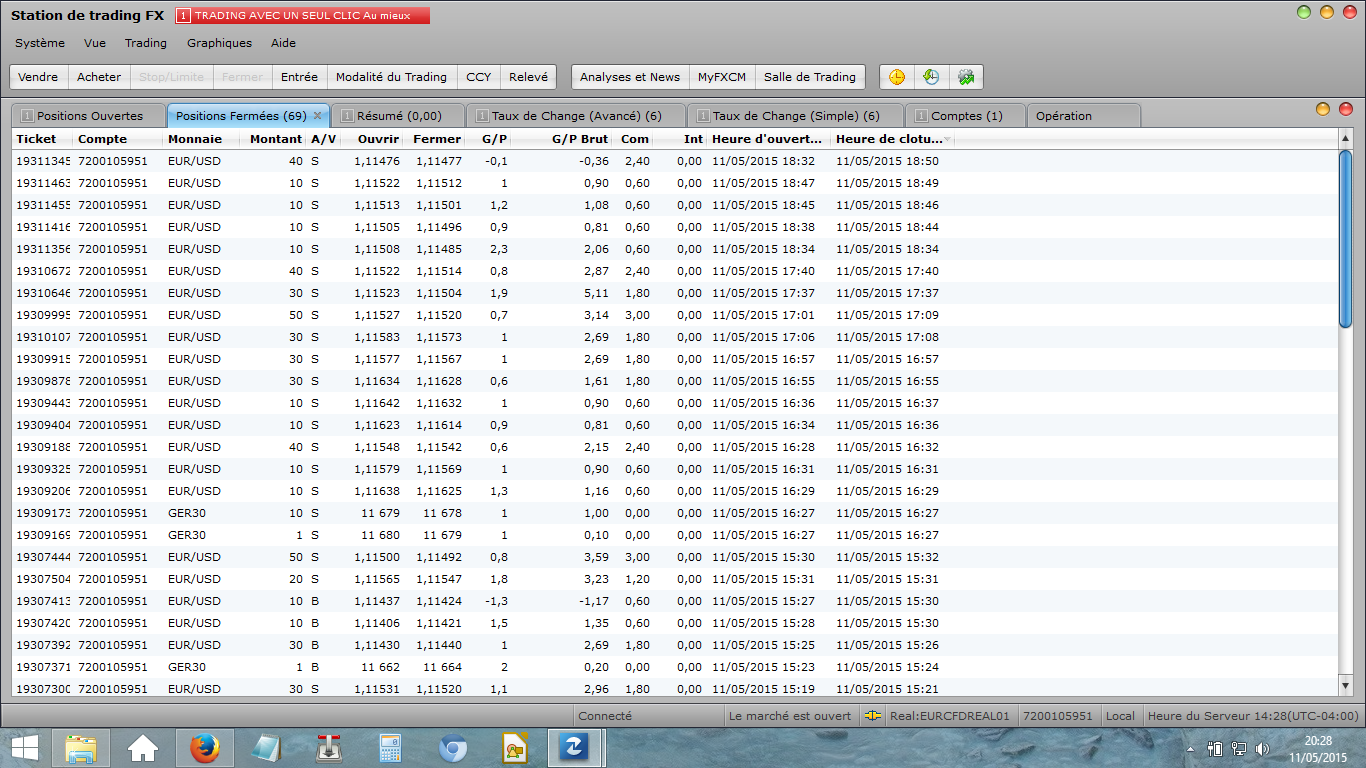Image resolution: width=1366 pixels, height=768 pixels.
Task: Open the Graphiques menu
Action: point(220,43)
